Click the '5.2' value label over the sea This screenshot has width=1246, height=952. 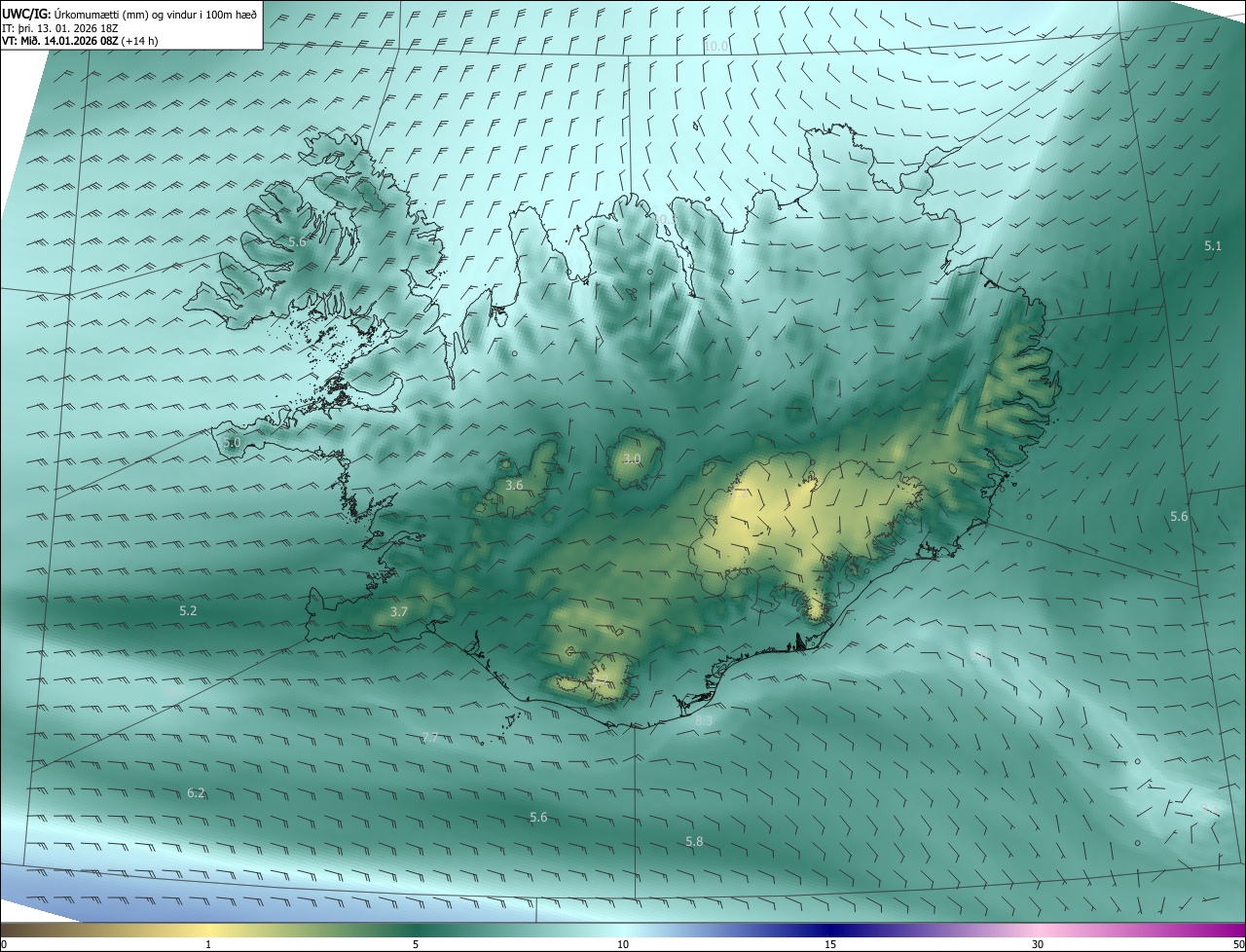188,610
